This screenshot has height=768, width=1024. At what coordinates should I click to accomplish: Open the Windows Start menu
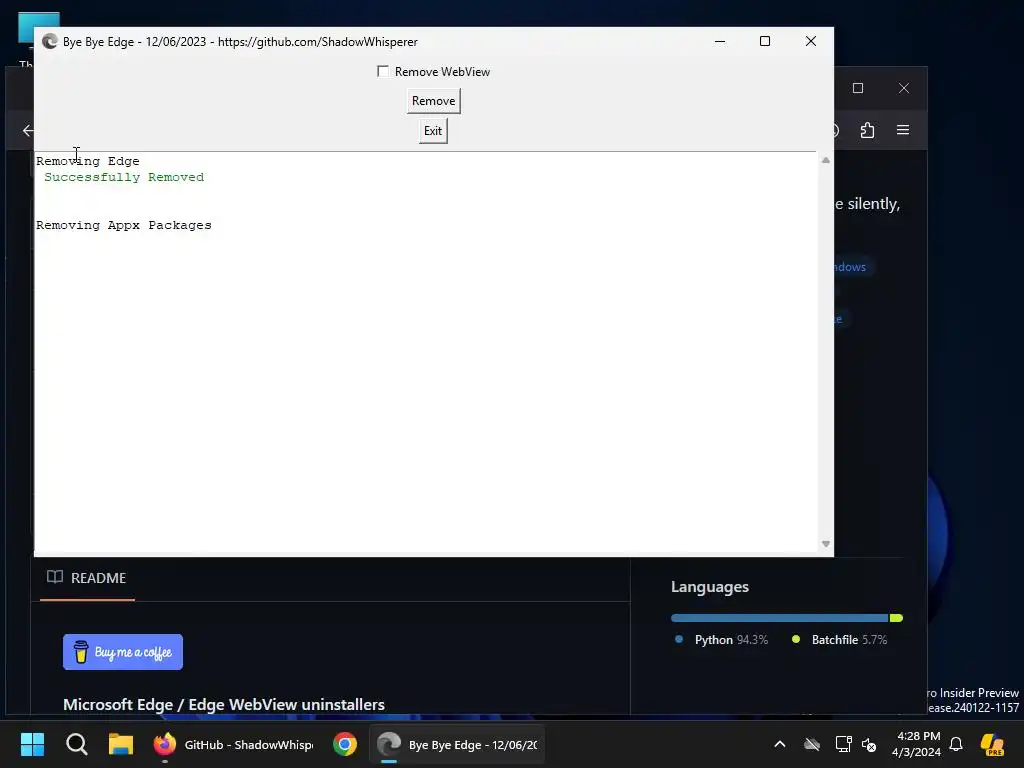click(32, 744)
